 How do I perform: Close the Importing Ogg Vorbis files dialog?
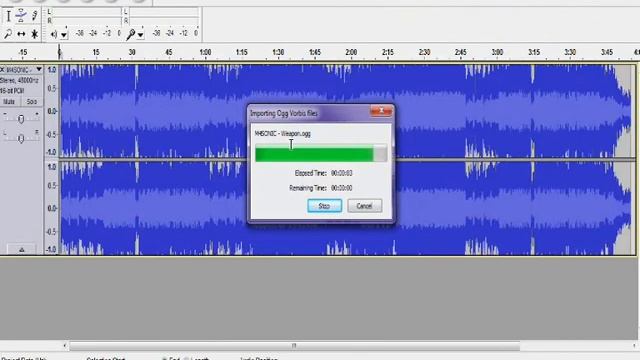(381, 111)
